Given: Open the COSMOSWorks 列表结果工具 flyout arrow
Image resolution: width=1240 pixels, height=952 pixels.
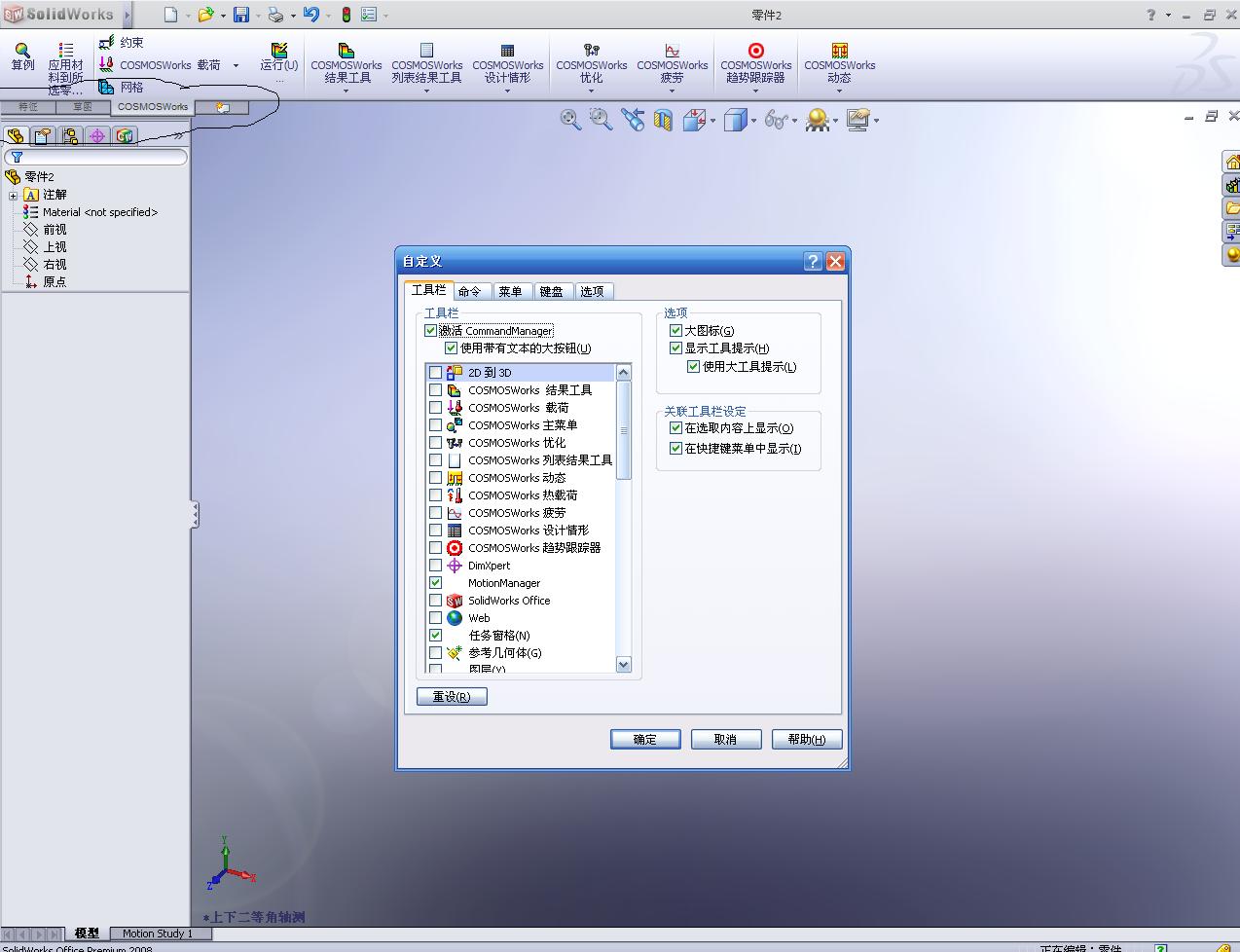Looking at the screenshot, I should coord(426,91).
